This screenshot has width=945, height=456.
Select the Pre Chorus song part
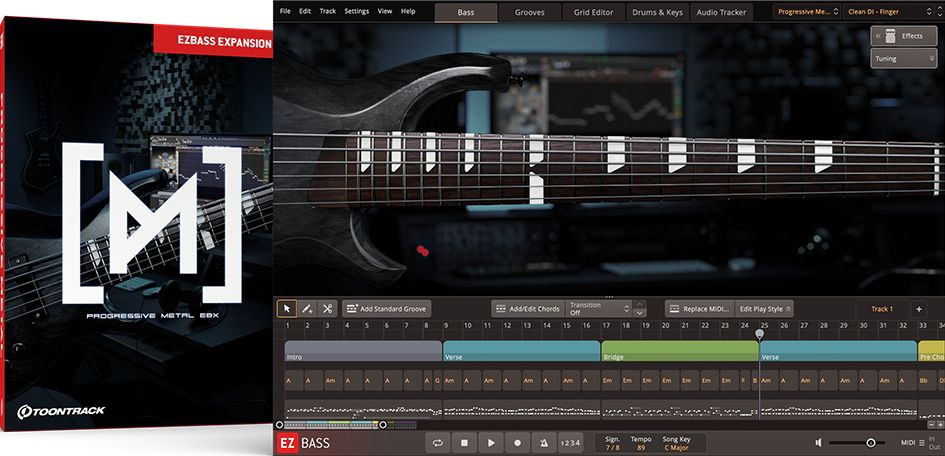[931, 351]
